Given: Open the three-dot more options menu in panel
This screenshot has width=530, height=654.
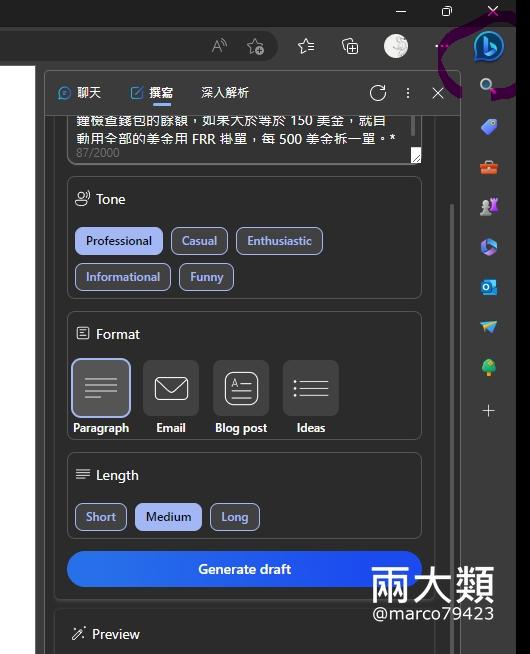Looking at the screenshot, I should coord(408,93).
